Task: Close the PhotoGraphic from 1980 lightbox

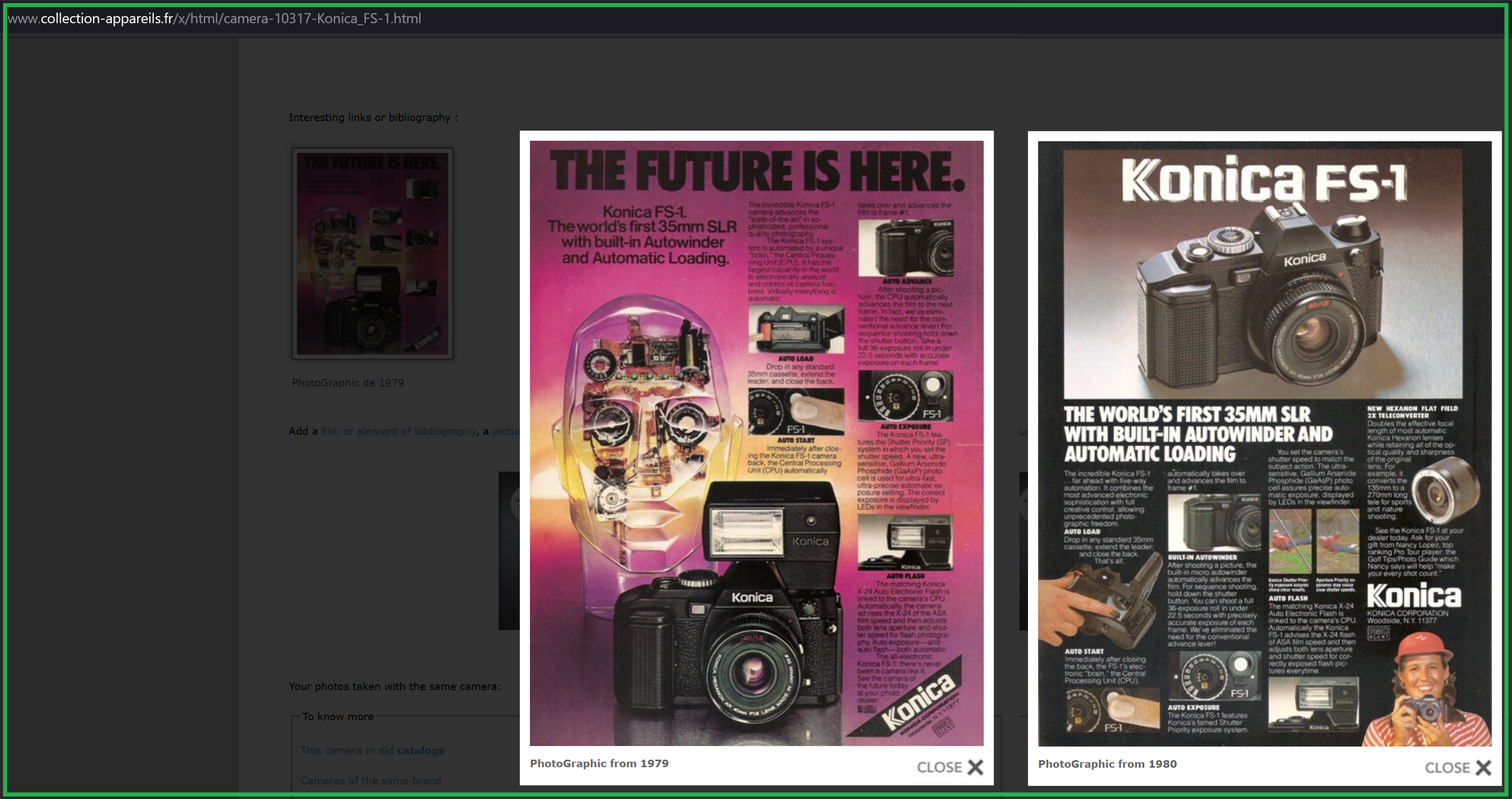Action: tap(1458, 767)
